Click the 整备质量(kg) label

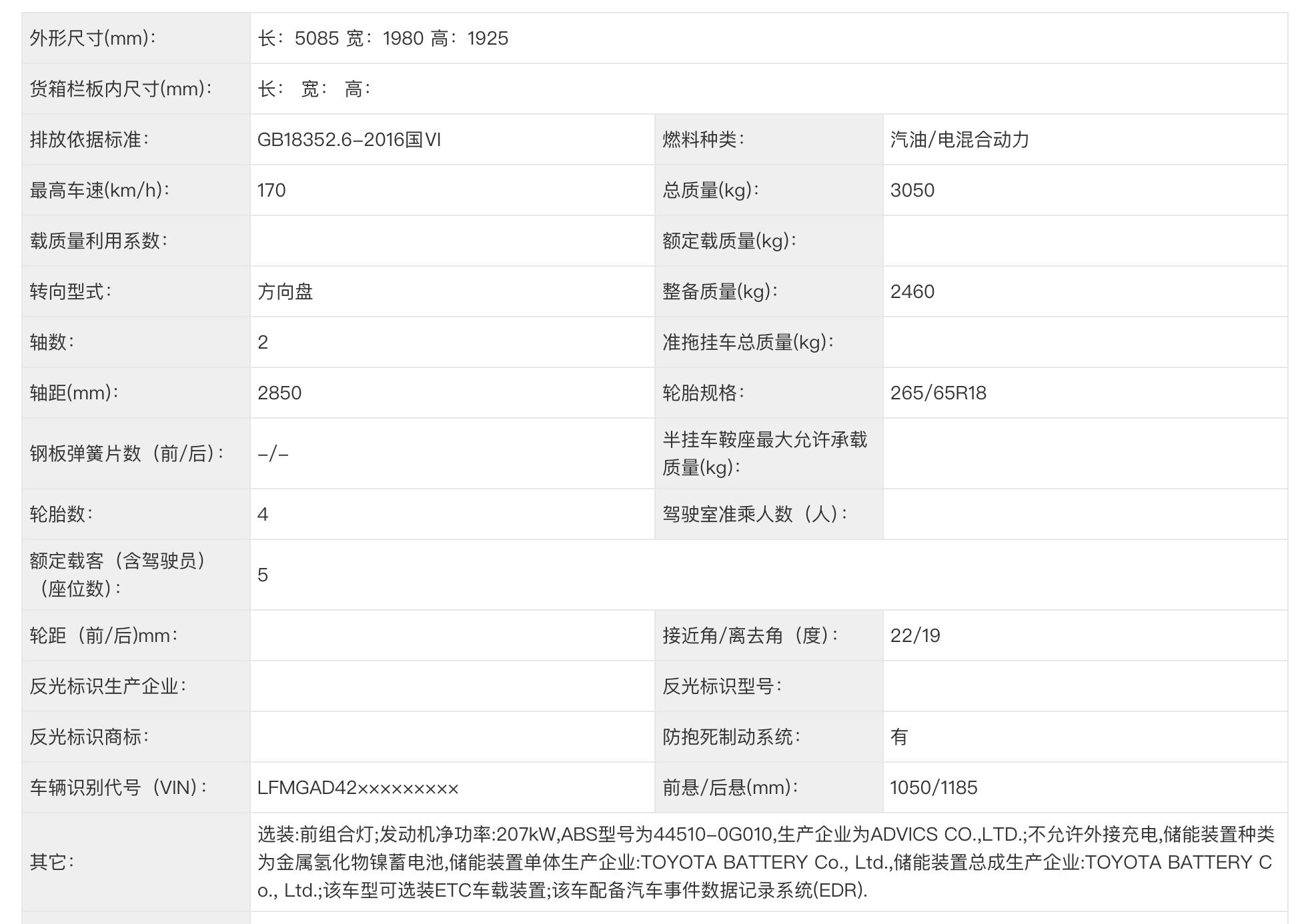point(720,291)
